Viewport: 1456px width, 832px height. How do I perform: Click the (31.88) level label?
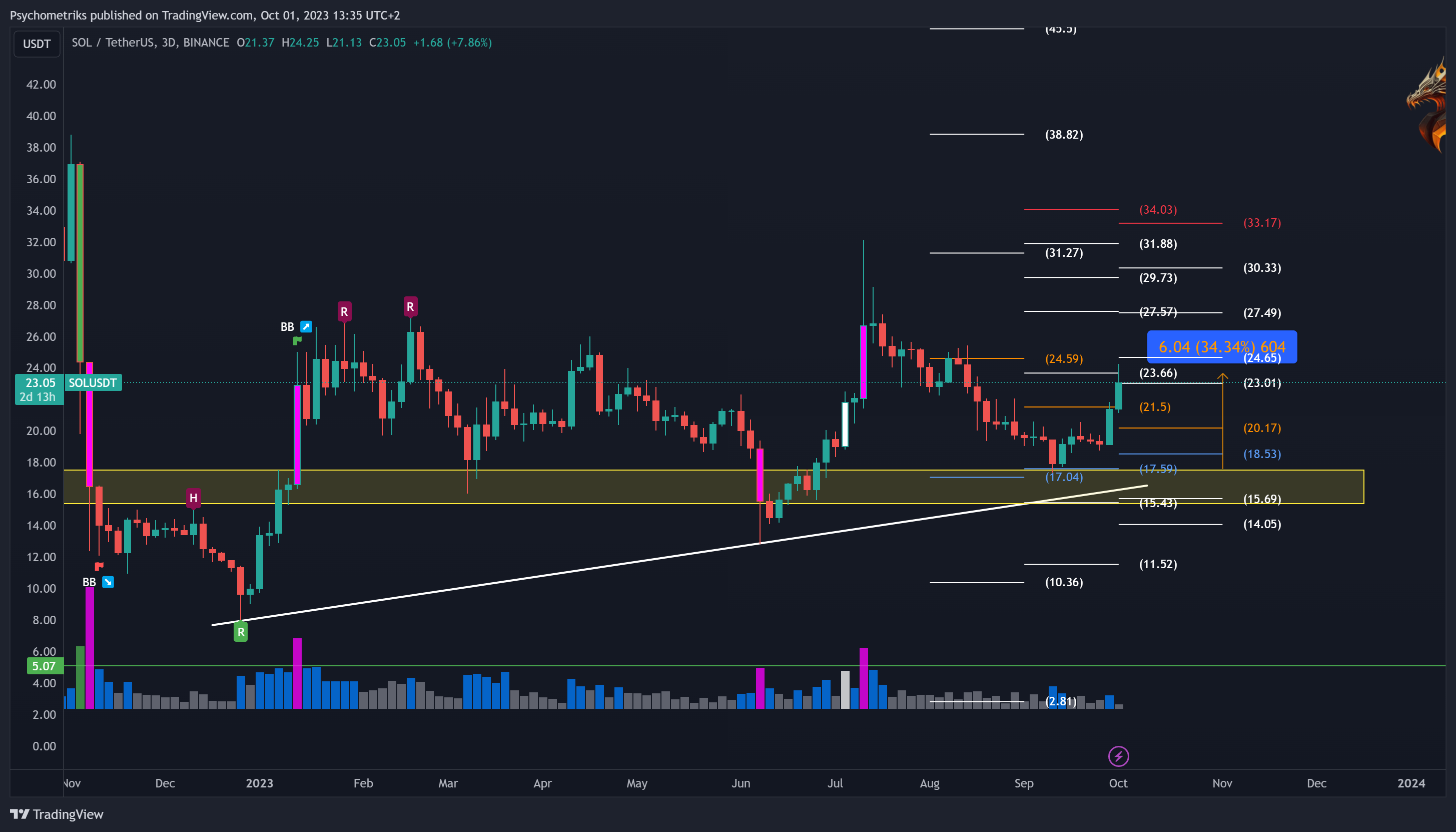1158,244
